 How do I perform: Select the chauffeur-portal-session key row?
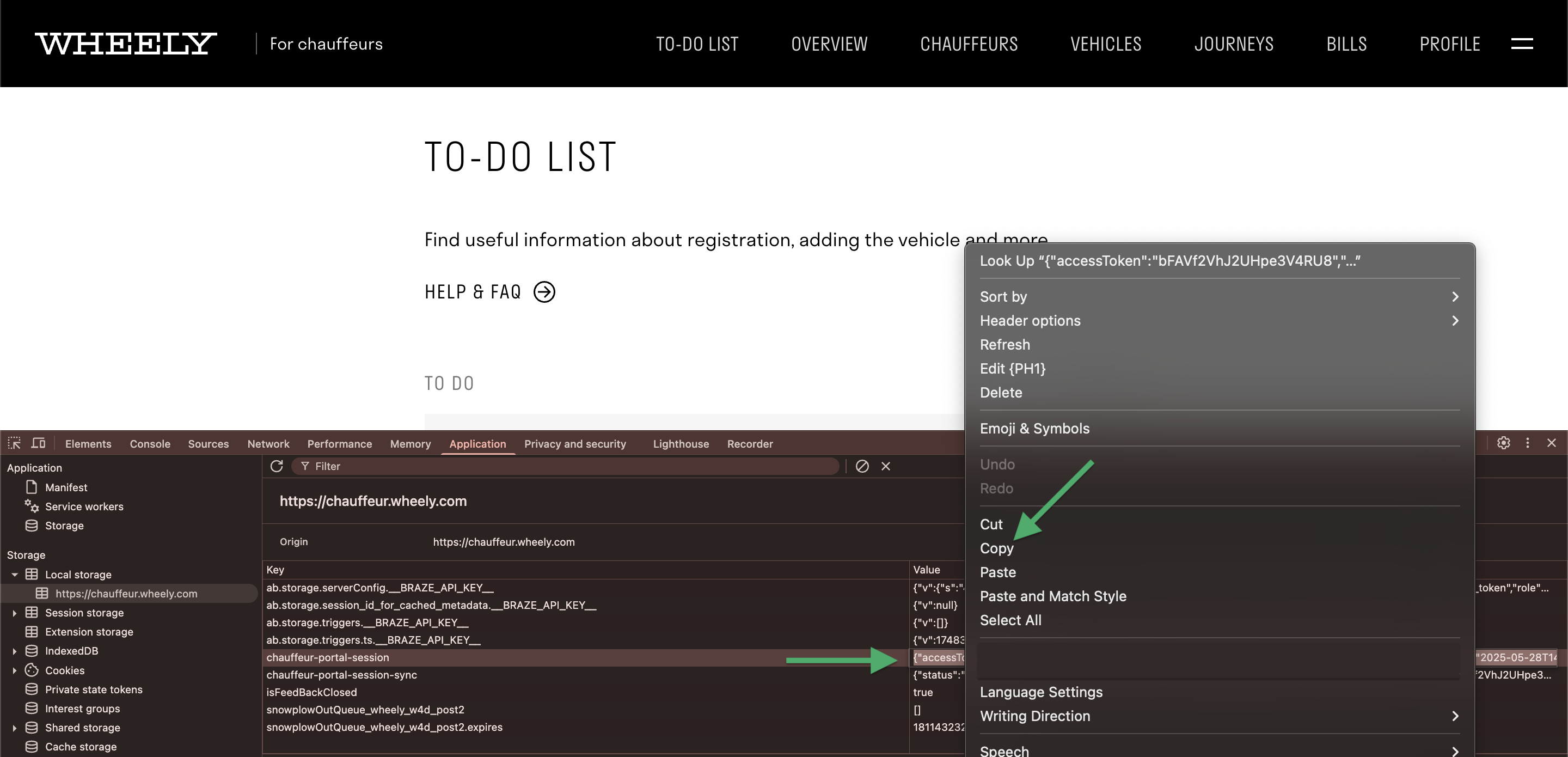(586, 657)
